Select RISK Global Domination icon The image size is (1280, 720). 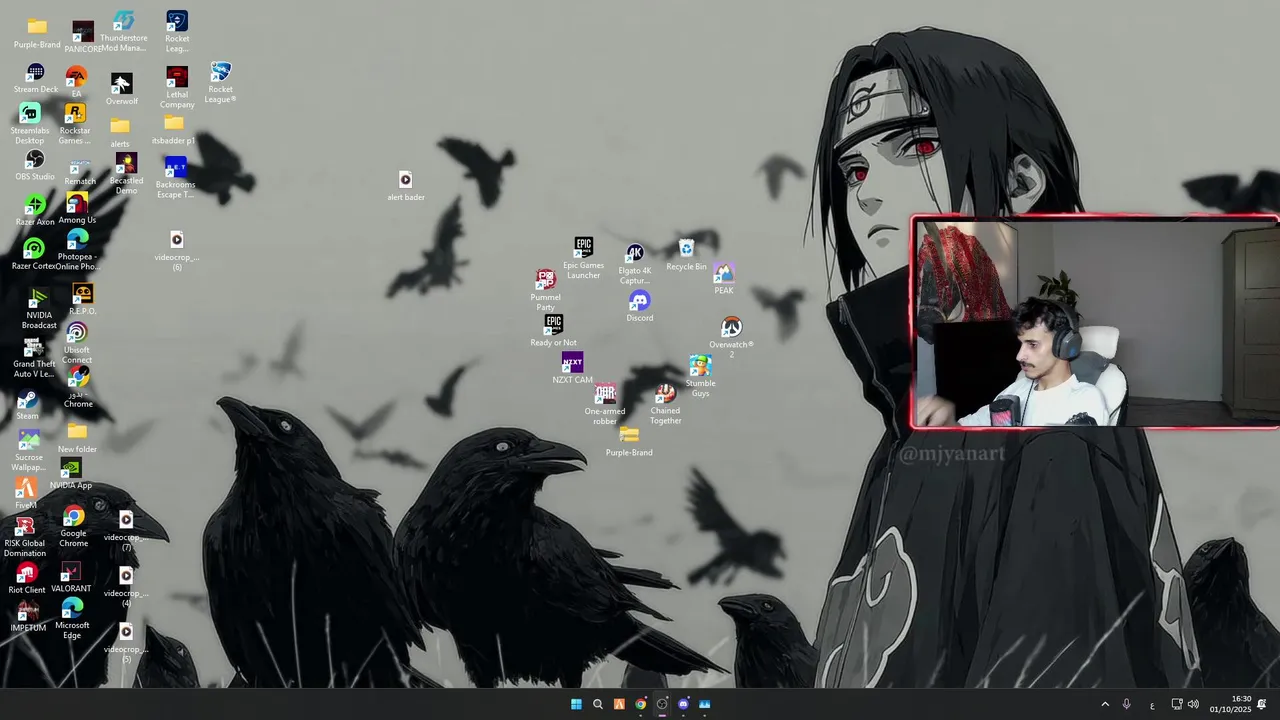click(25, 537)
